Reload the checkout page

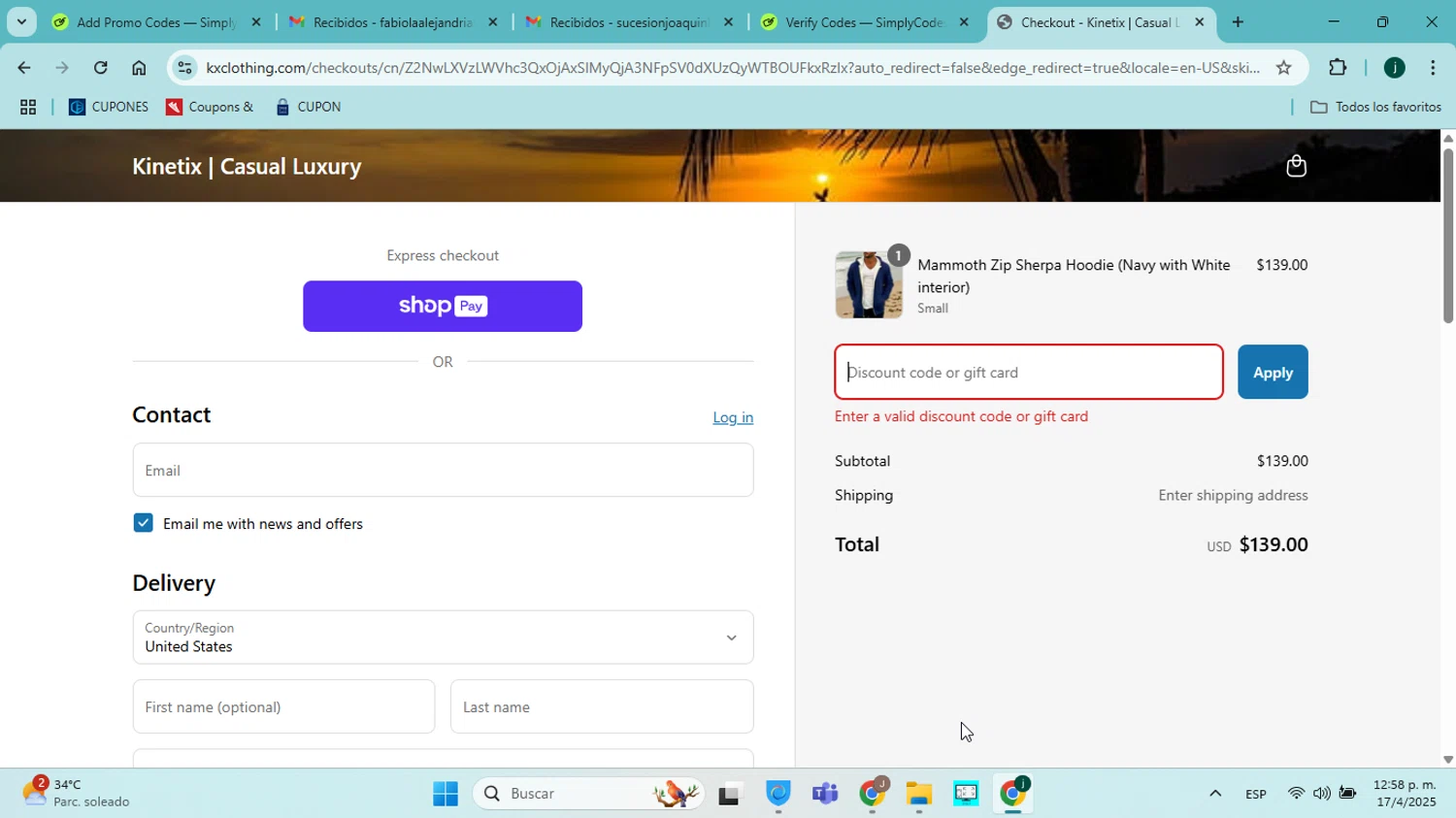tap(101, 68)
